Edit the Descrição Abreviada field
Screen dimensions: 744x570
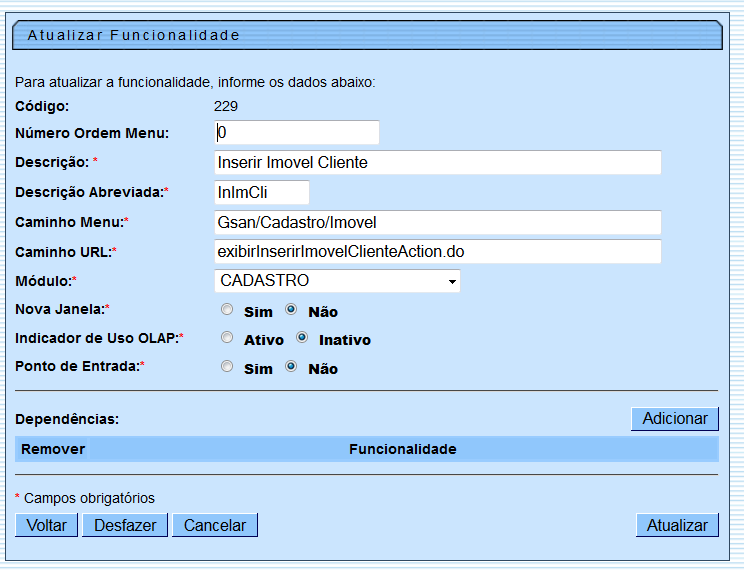(x=262, y=192)
